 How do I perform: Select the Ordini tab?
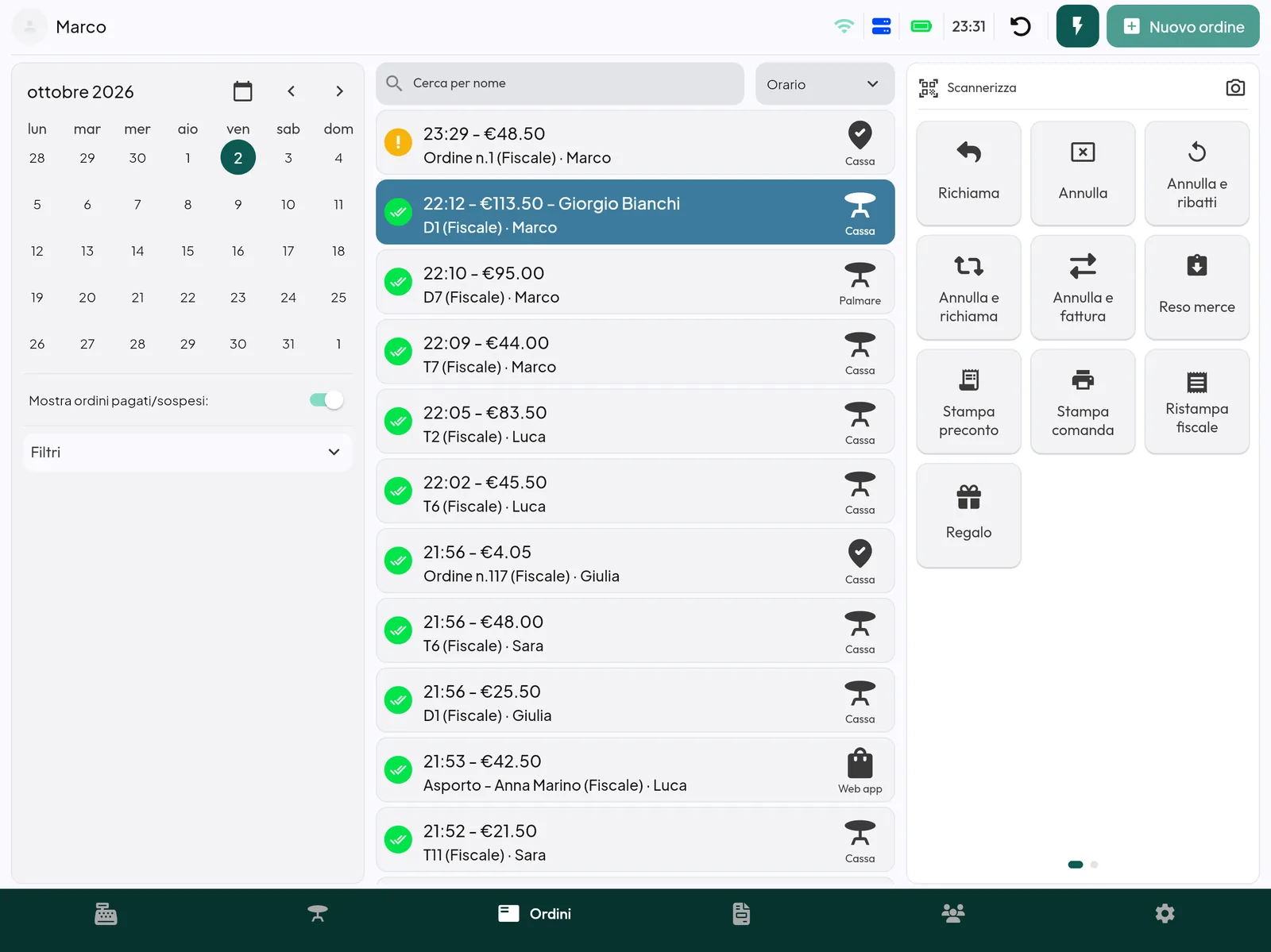[535, 914]
